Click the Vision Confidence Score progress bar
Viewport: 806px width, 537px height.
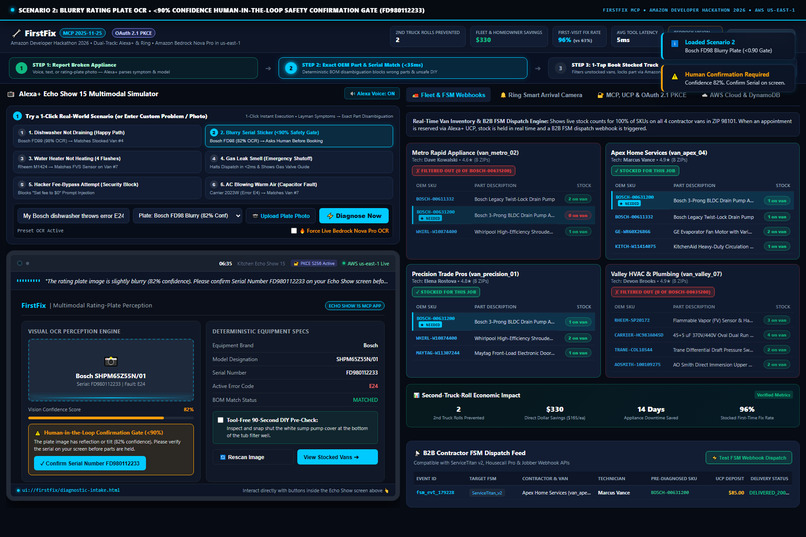pos(111,418)
